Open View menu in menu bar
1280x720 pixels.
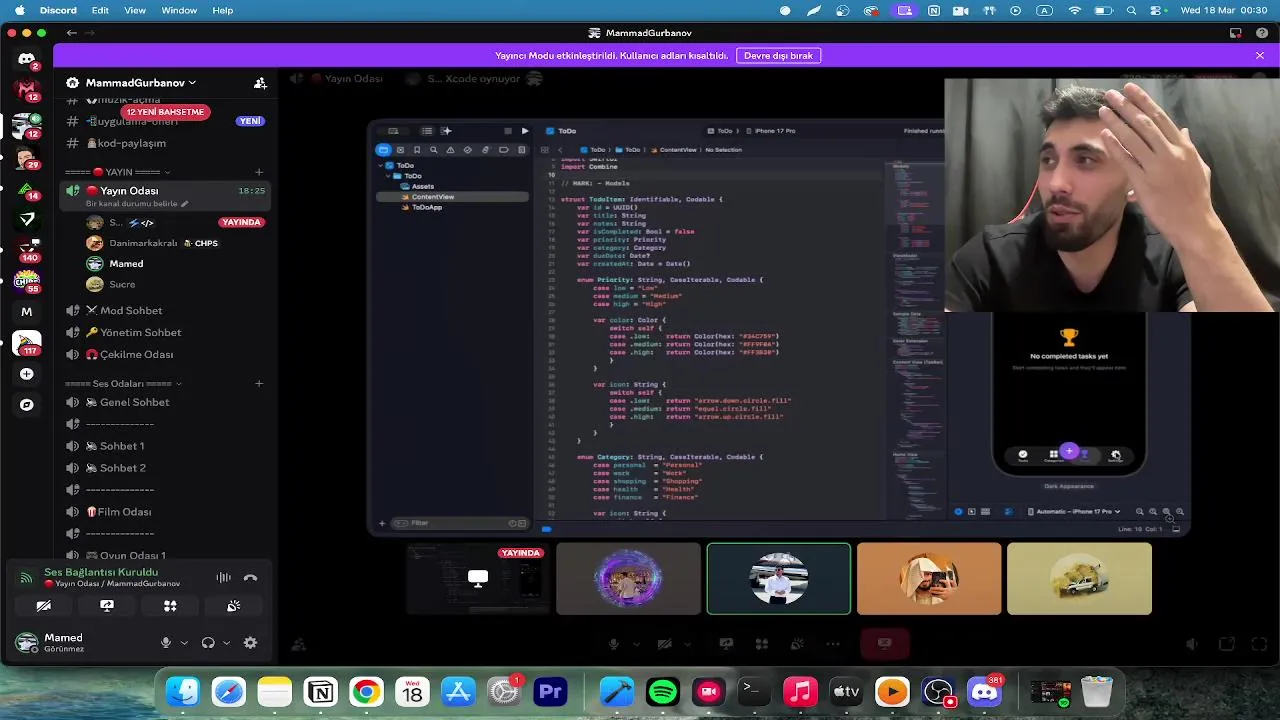(135, 10)
